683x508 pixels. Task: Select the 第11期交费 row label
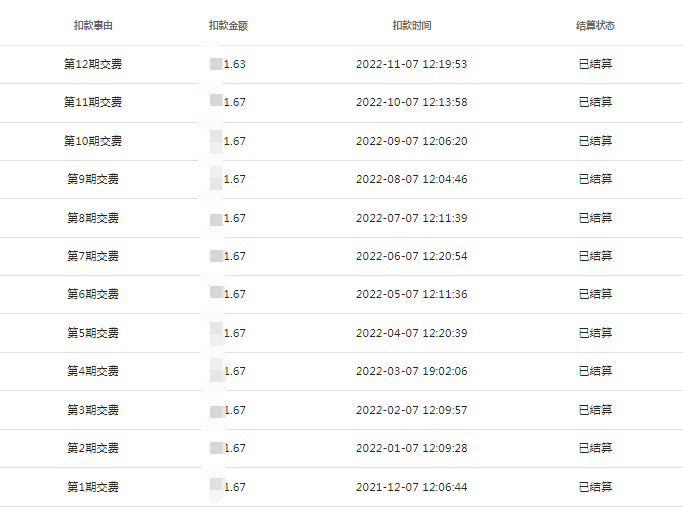pos(93,102)
